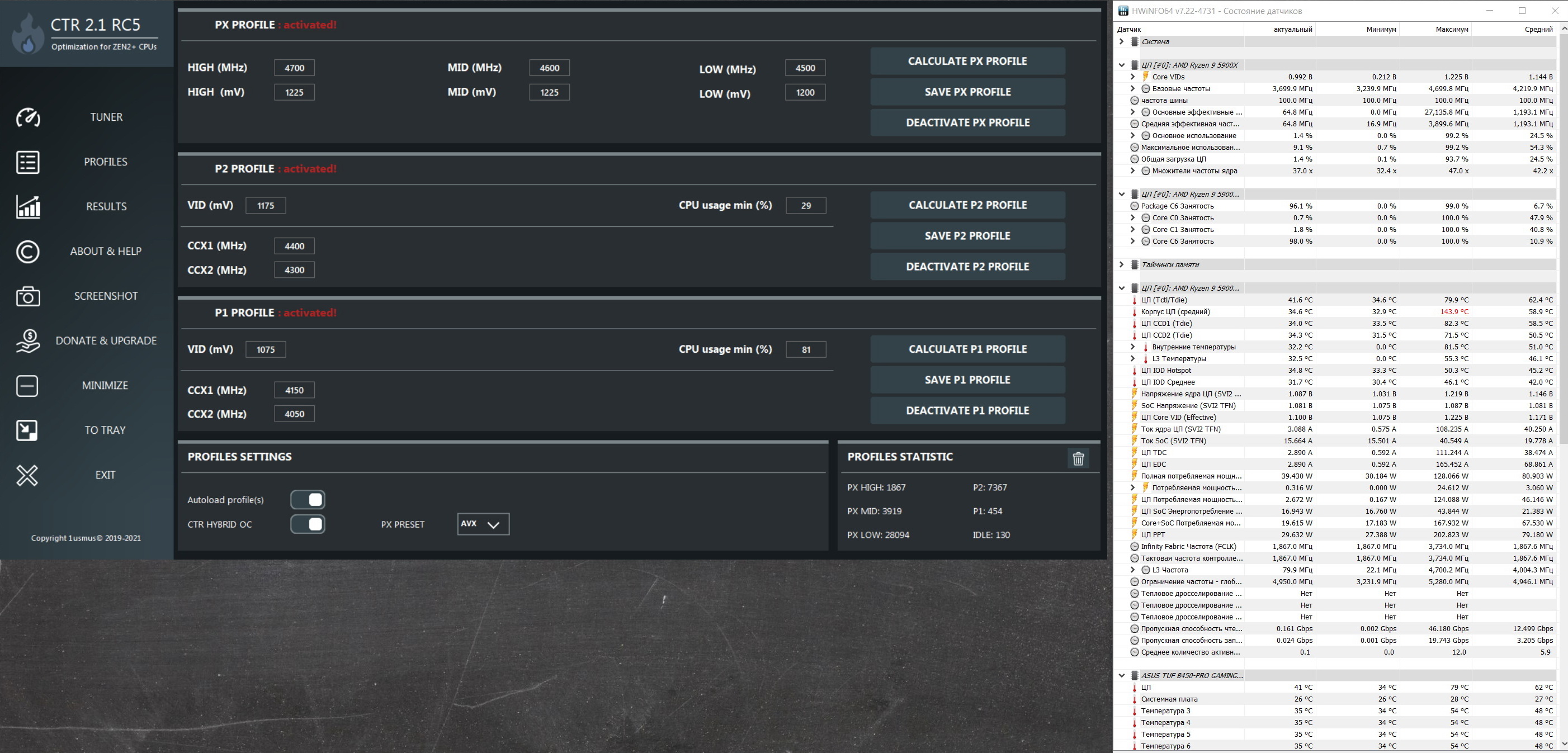
Task: Toggle the Autoload profile(s) switch
Action: (308, 500)
